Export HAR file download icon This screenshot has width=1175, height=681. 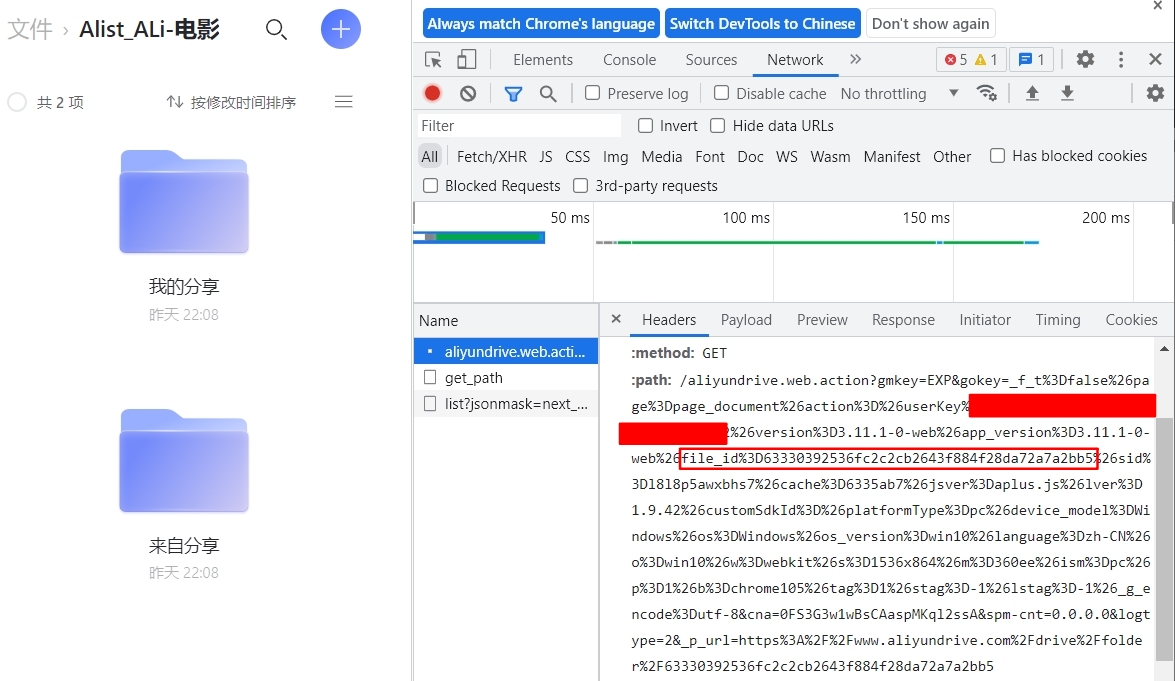tap(1067, 93)
